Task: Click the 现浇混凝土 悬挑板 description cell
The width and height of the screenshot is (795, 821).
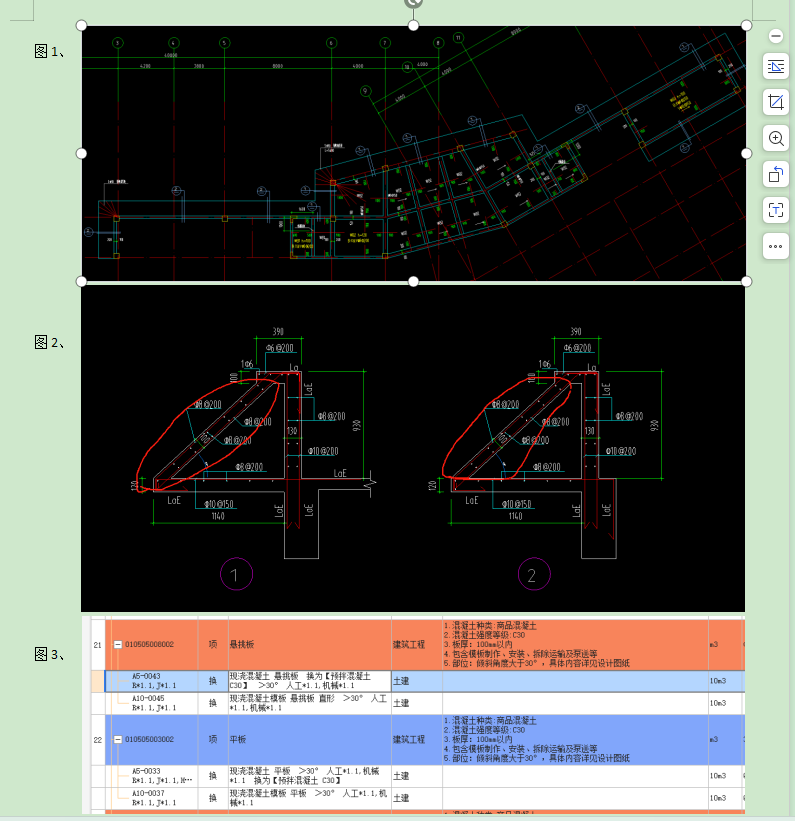Action: click(x=310, y=681)
